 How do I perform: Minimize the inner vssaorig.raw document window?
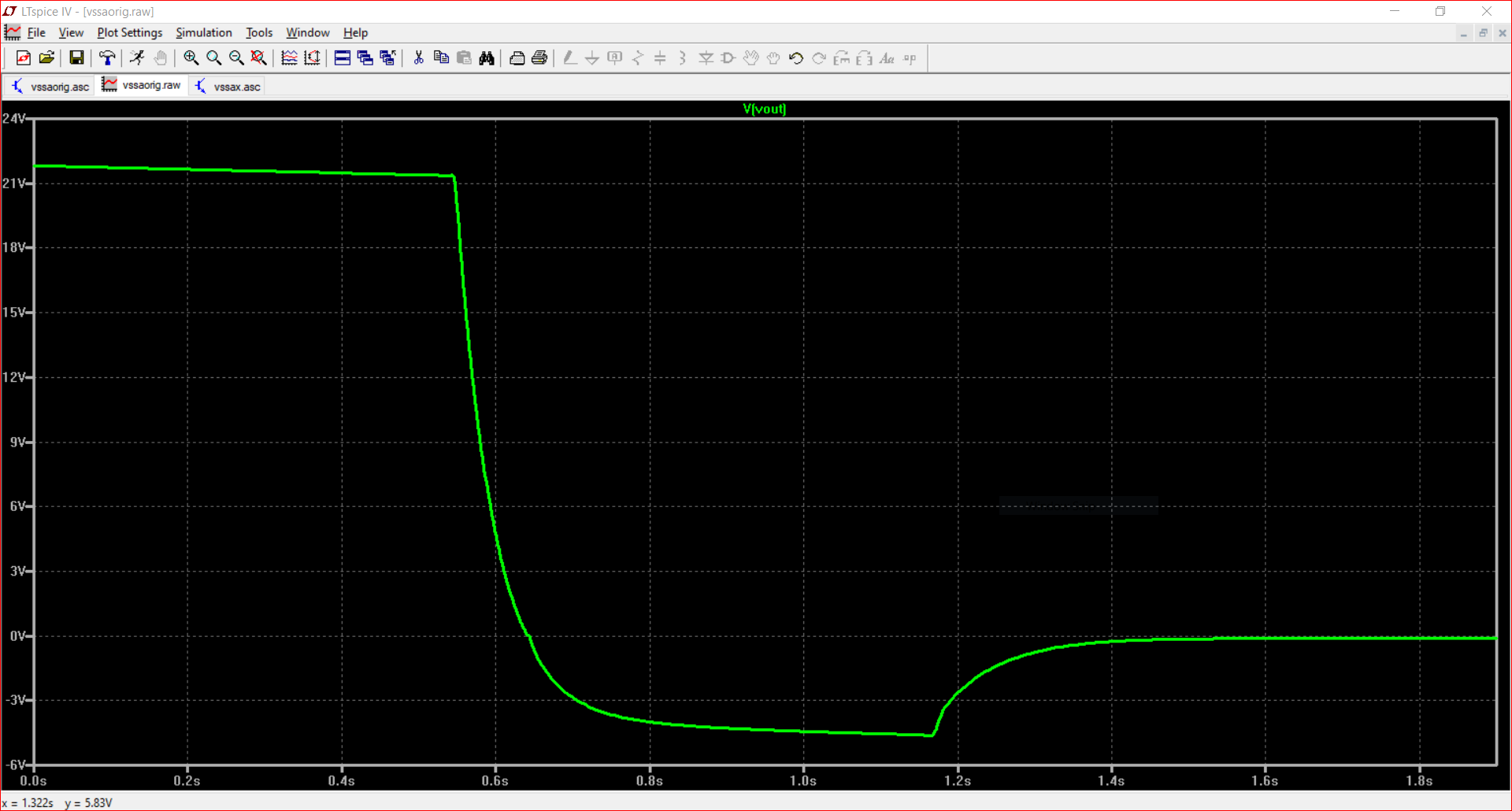point(1463,33)
